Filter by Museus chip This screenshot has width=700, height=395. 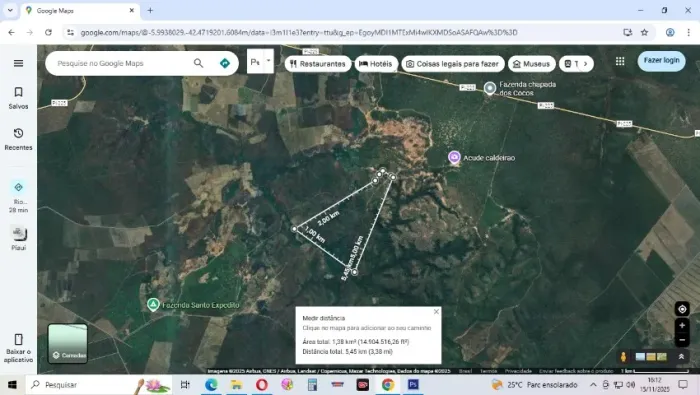click(532, 64)
